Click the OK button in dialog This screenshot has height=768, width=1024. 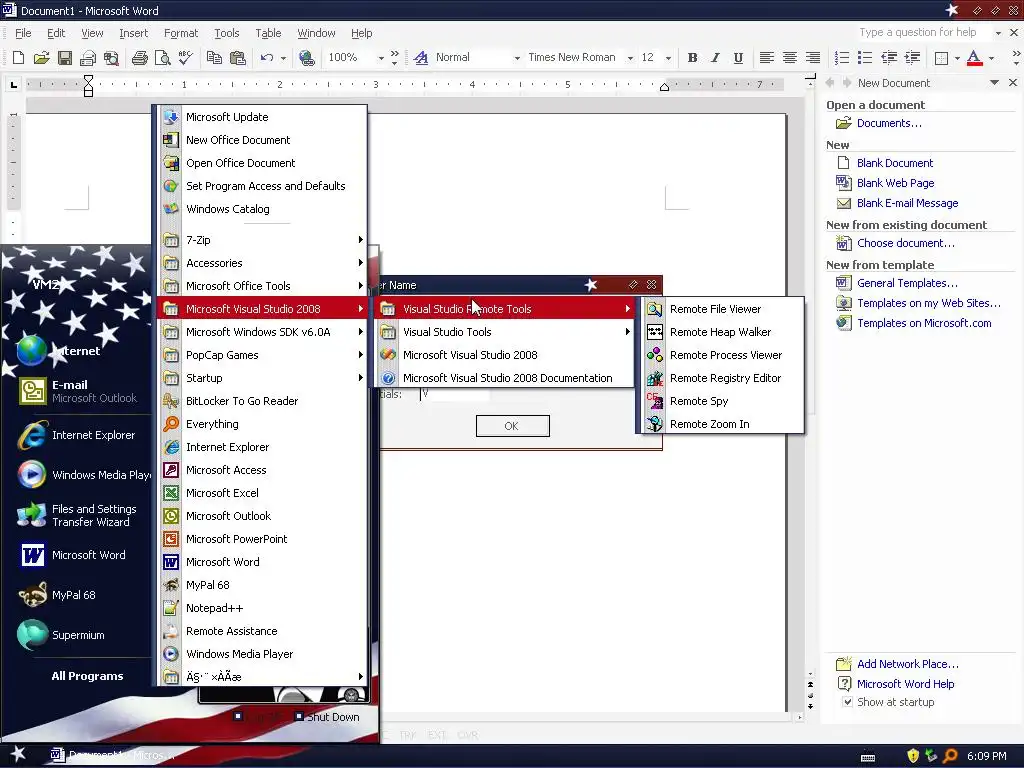[513, 426]
